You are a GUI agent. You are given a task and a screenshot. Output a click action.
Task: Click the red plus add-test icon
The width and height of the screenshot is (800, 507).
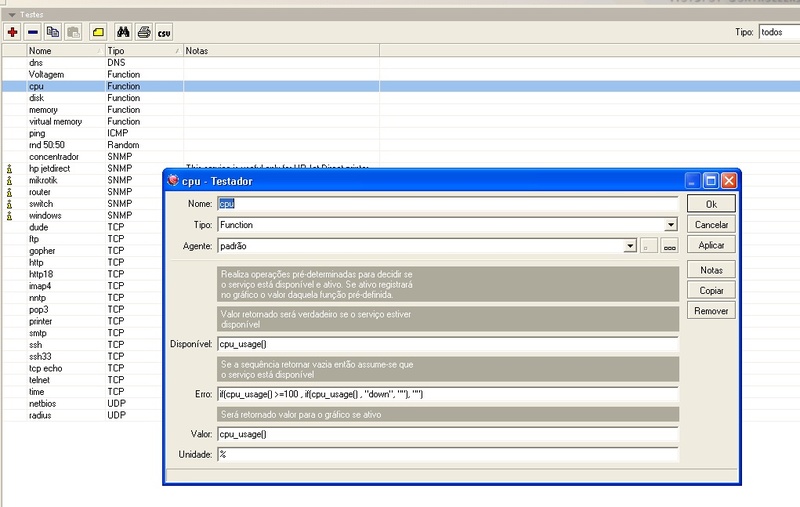click(x=12, y=32)
